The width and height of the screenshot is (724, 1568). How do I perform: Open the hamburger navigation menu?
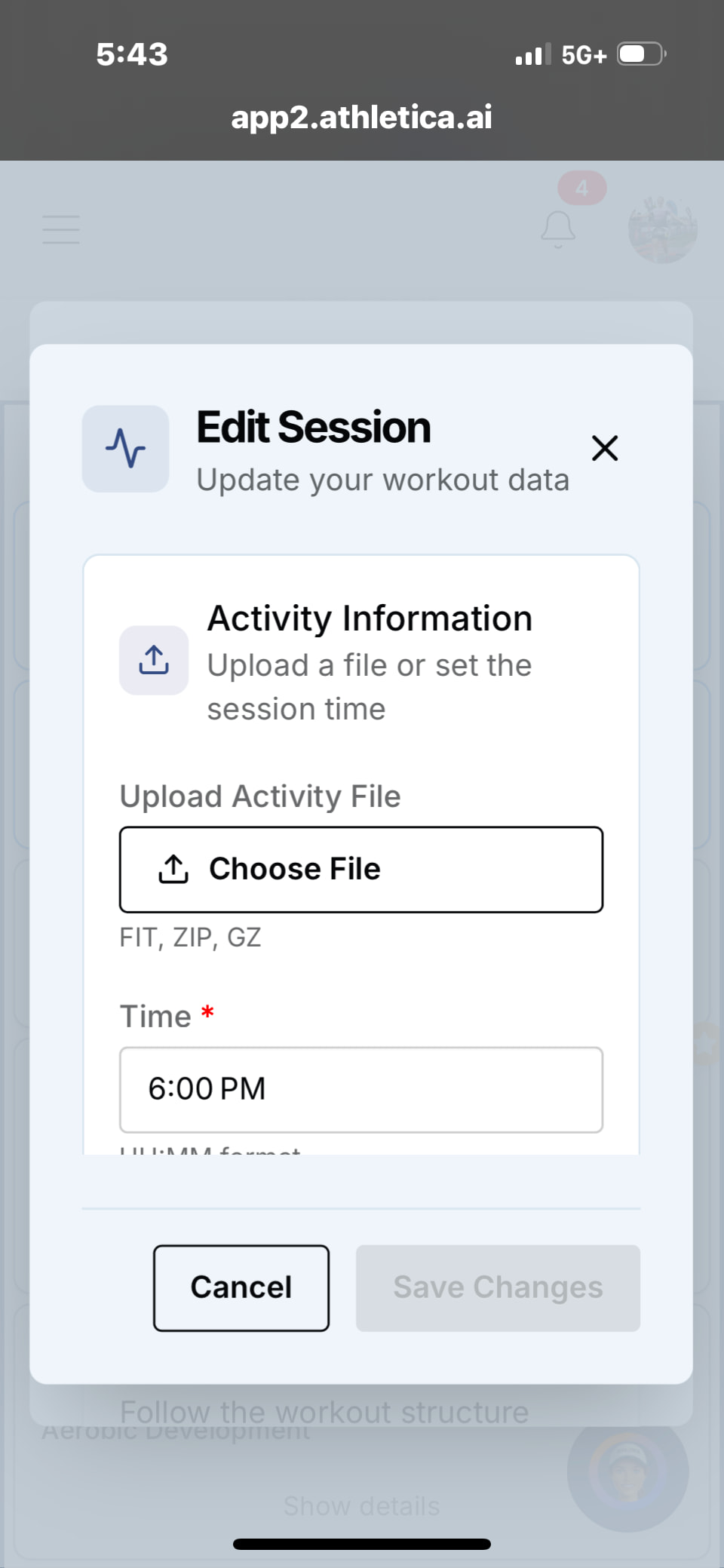pyautogui.click(x=61, y=229)
